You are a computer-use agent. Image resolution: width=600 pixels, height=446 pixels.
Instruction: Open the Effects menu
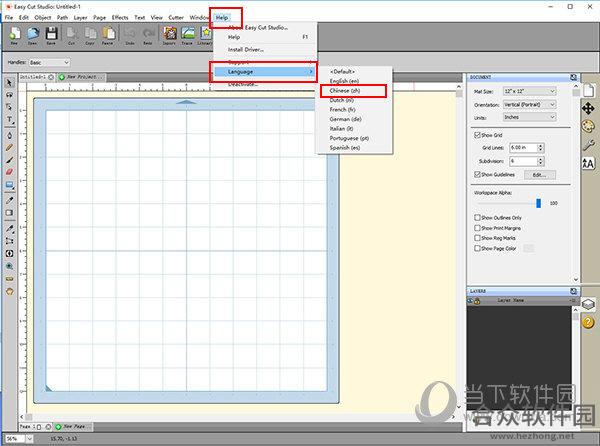pos(120,18)
